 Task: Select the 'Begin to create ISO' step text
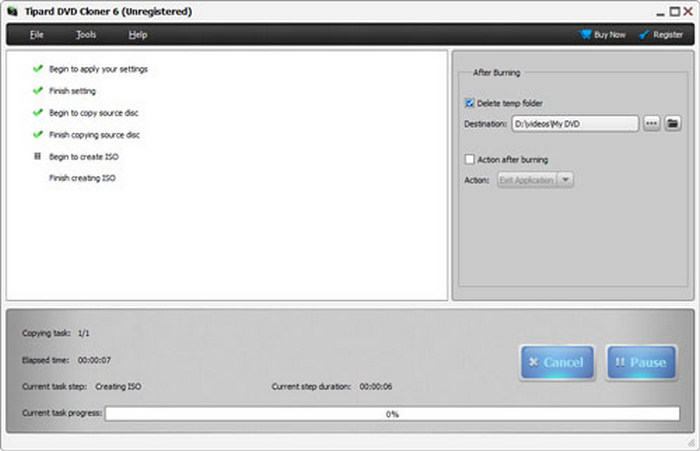click(x=83, y=157)
